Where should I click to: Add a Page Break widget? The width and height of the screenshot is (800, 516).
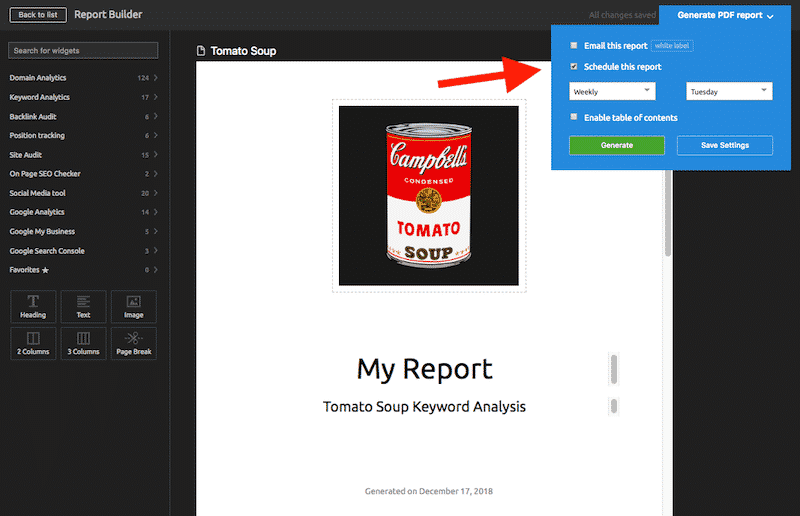pos(133,343)
